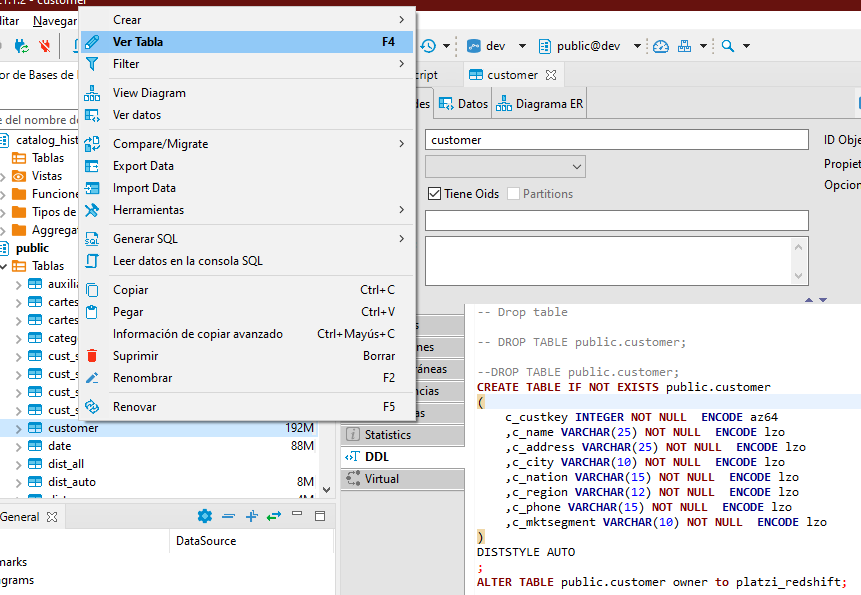This screenshot has width=861, height=595.
Task: Select Ver Tabla in context menu
Action: [247, 42]
